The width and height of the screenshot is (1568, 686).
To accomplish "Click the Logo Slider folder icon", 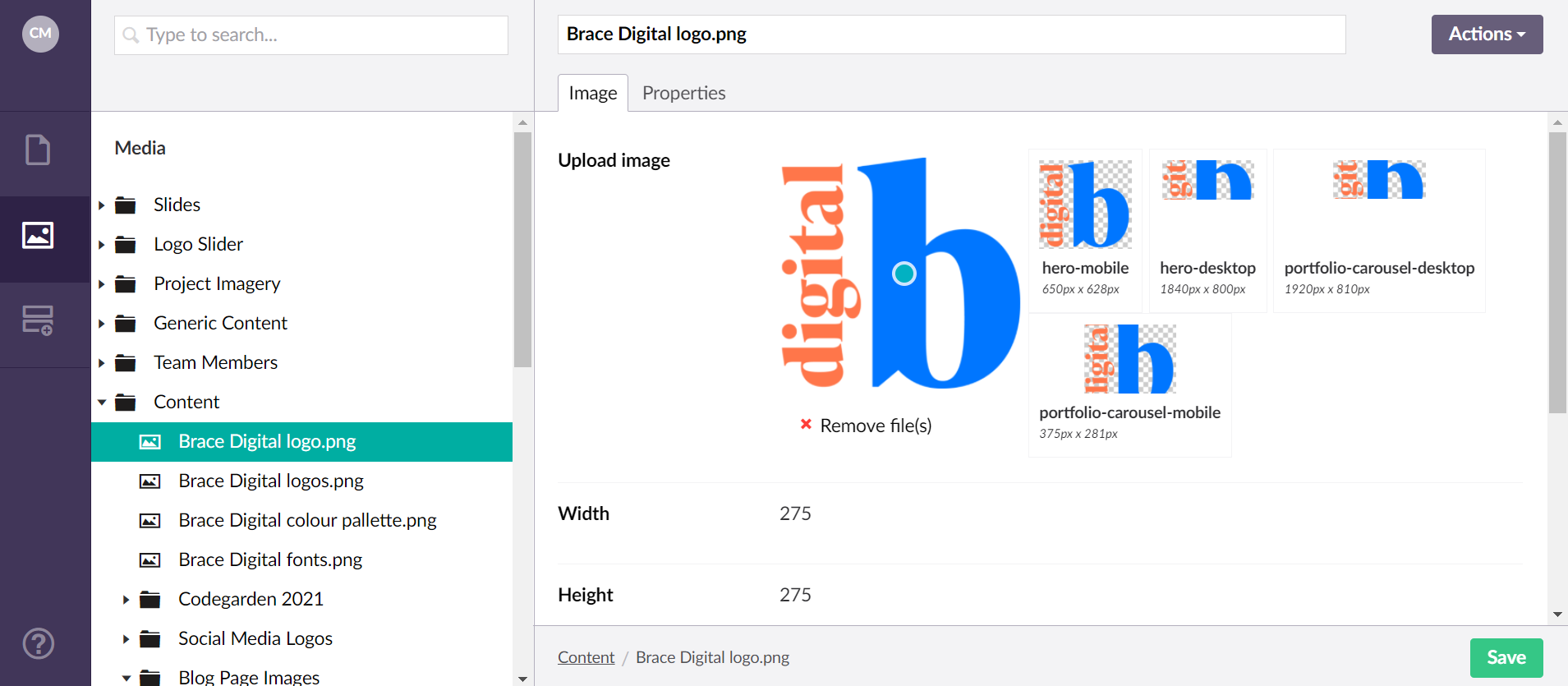I will tap(126, 244).
